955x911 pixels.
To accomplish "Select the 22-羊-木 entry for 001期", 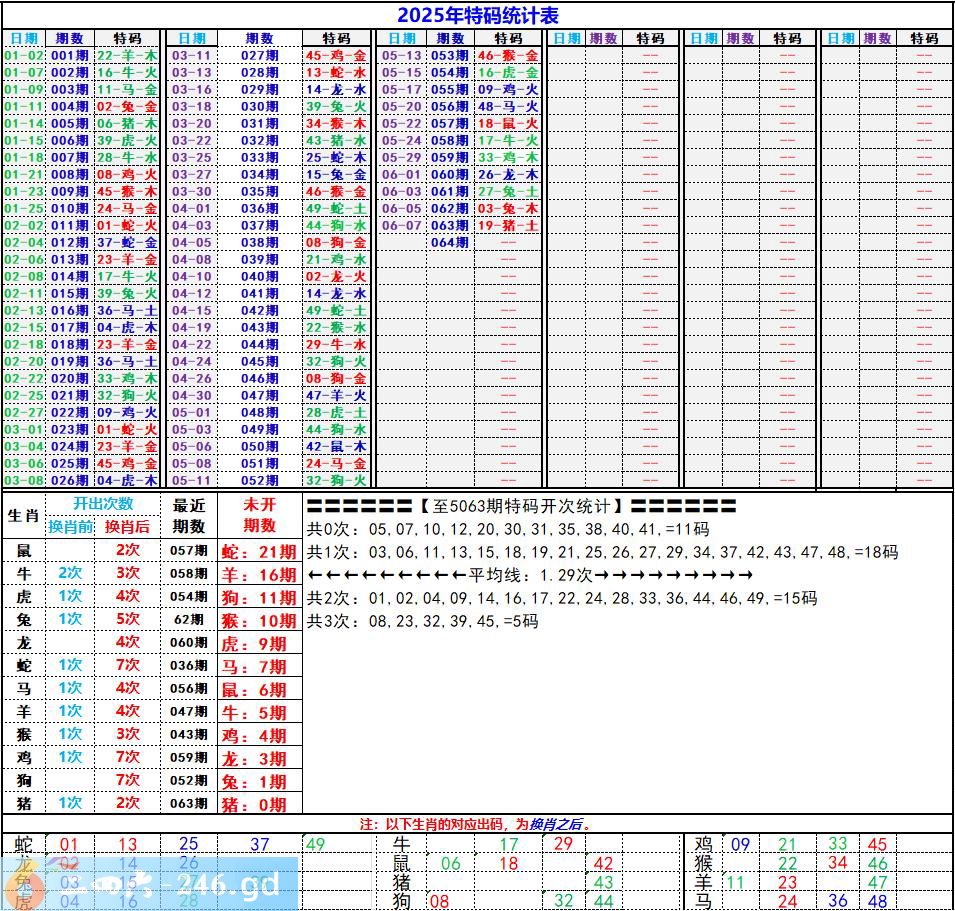I will 127,56.
